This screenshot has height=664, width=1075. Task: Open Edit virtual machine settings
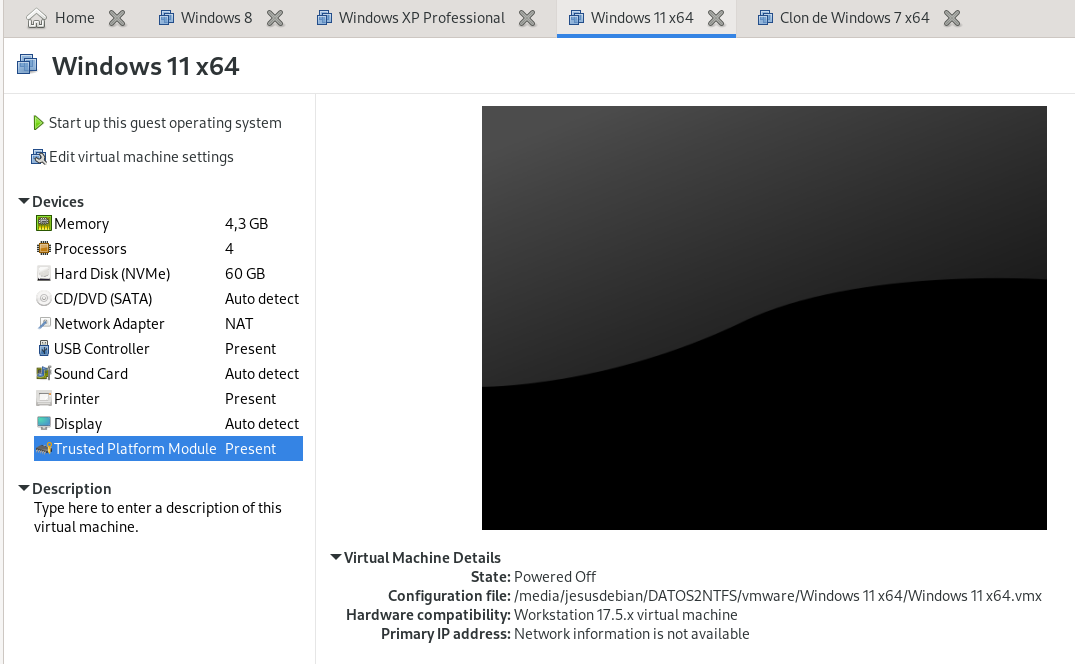pyautogui.click(x=141, y=157)
